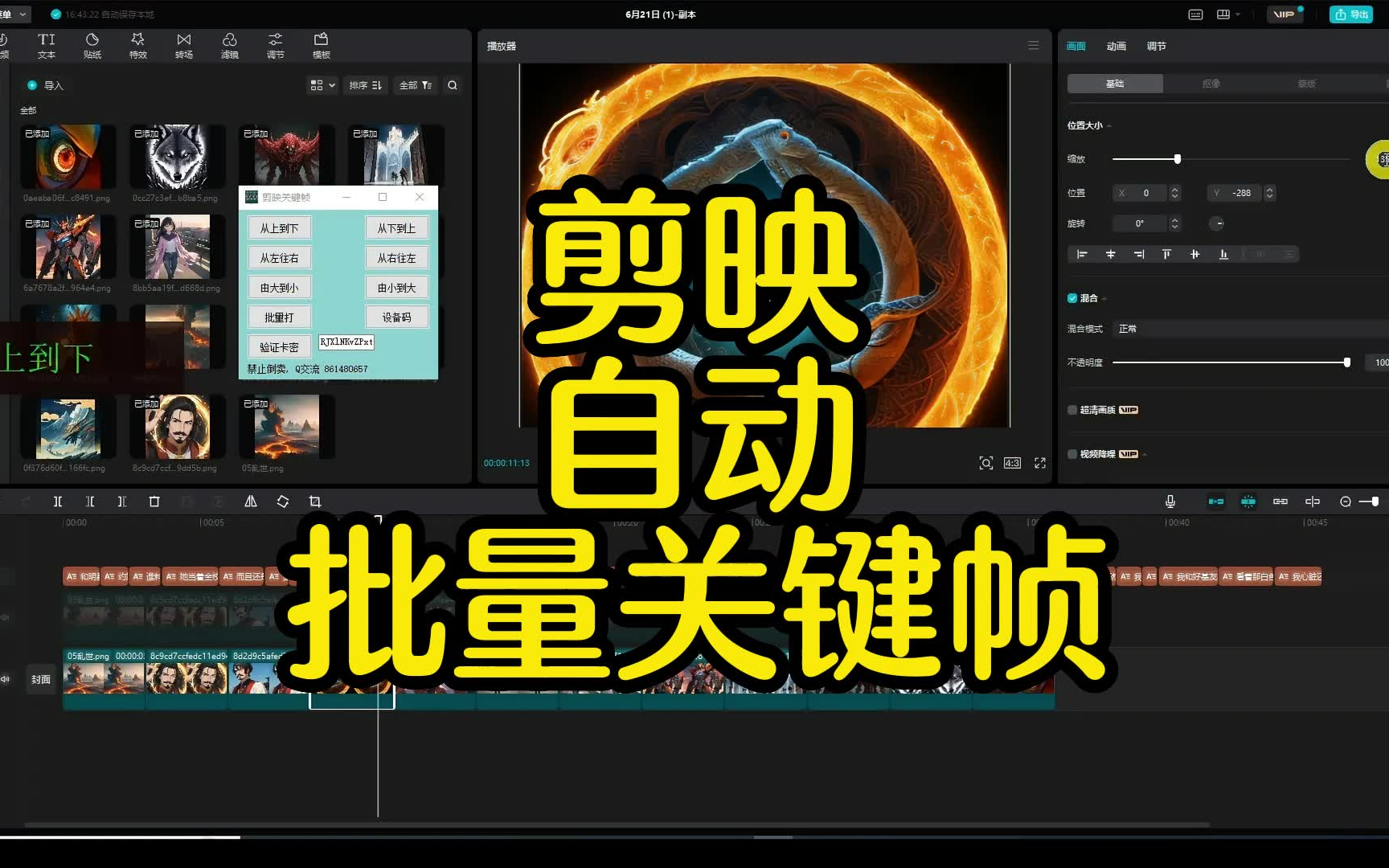Select the 抠像 sub-tab

(1211, 84)
